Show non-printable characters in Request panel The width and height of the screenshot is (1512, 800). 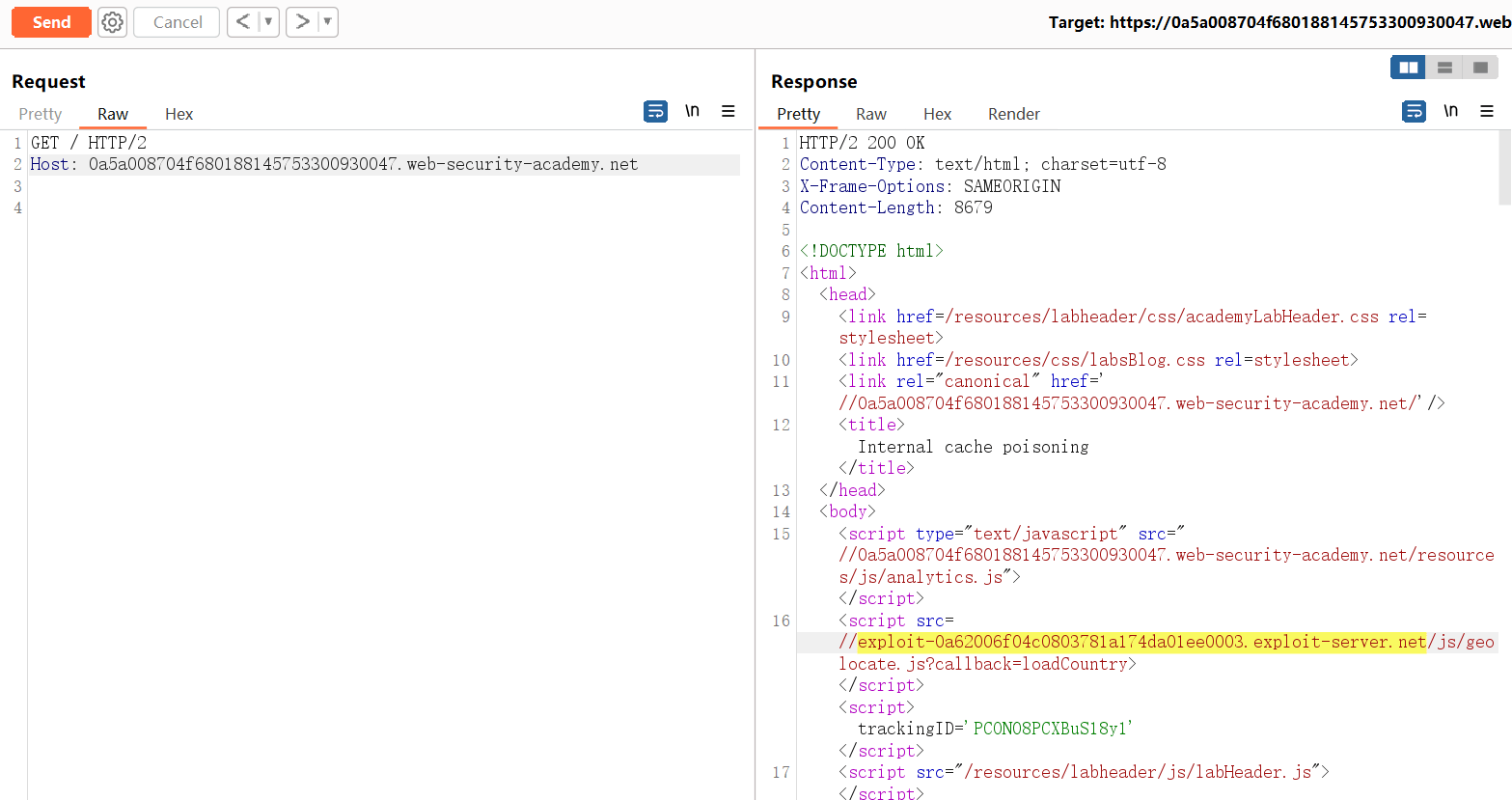692,112
